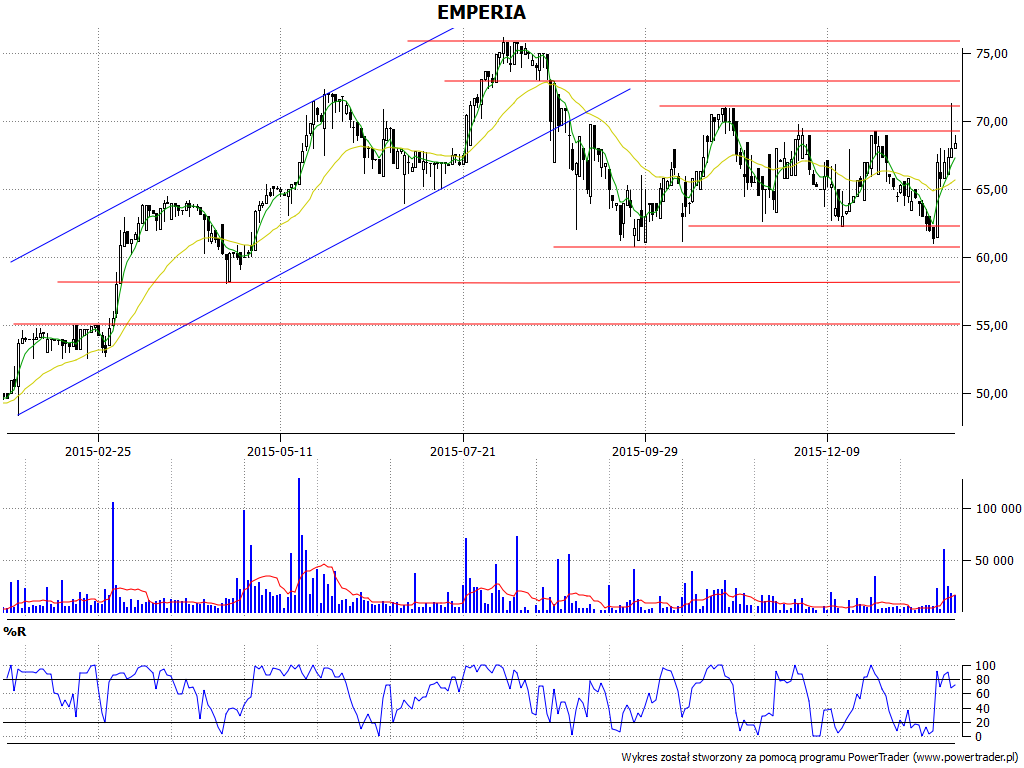This screenshot has height=768, width=1024.
Task: Click the 60,00 price axis label
Action: click(991, 258)
